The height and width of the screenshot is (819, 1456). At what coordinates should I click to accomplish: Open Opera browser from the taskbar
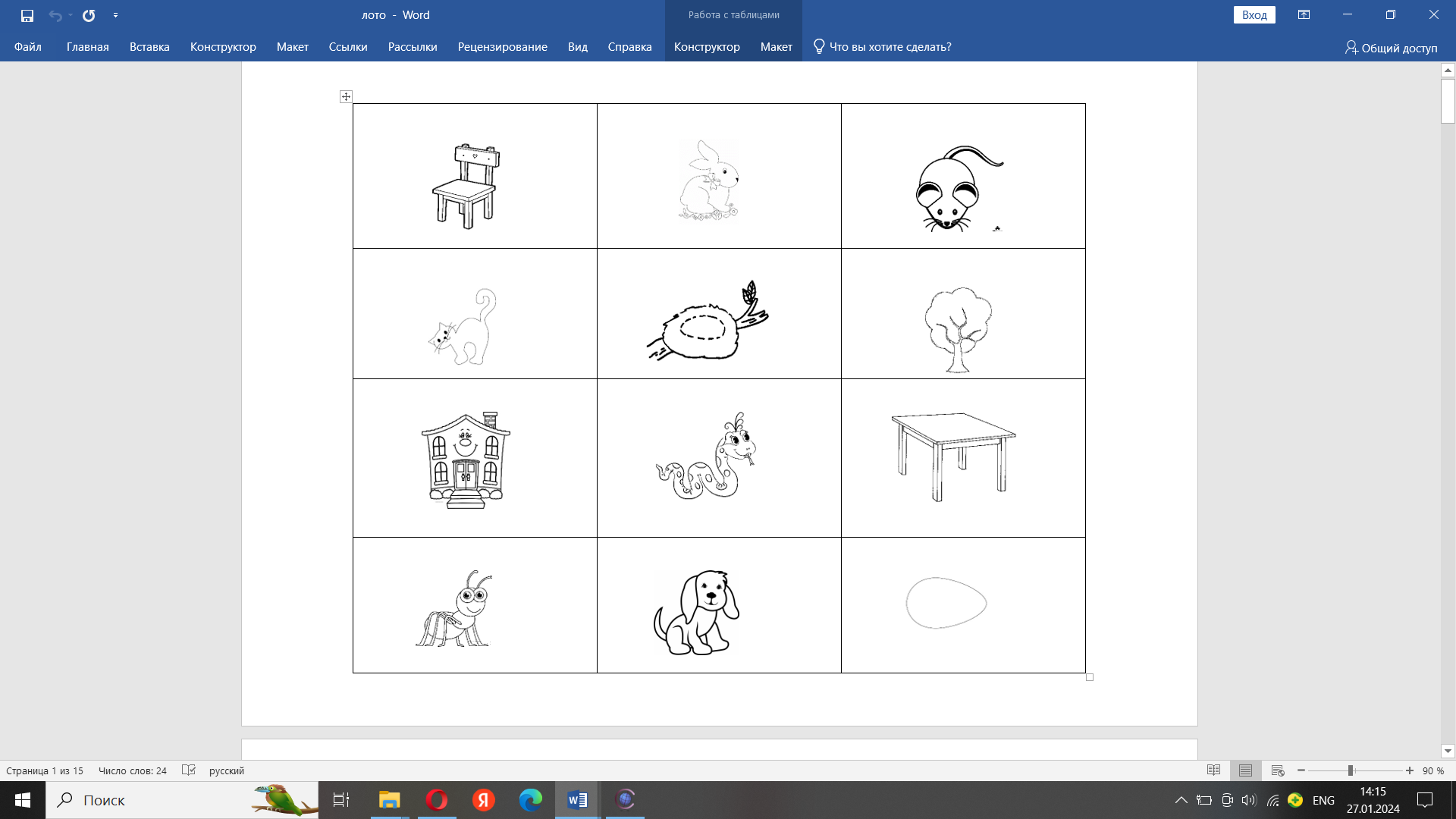point(437,800)
